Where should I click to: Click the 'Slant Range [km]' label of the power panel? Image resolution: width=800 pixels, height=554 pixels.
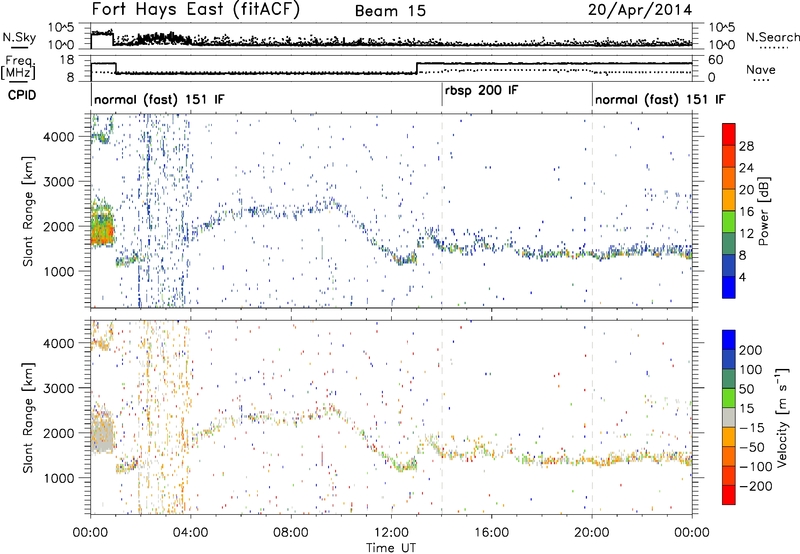pos(28,211)
